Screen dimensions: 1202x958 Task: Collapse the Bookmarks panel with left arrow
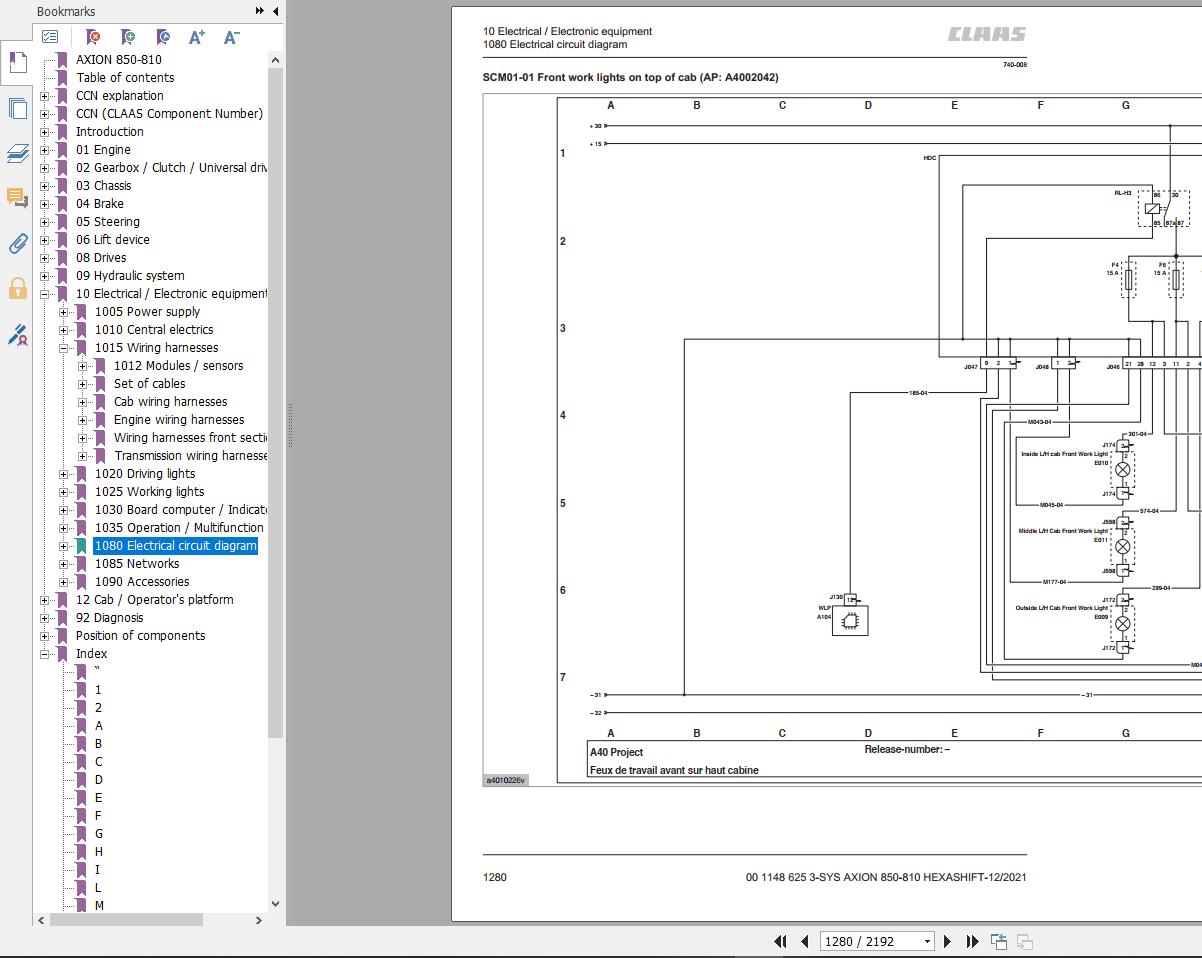point(273,11)
